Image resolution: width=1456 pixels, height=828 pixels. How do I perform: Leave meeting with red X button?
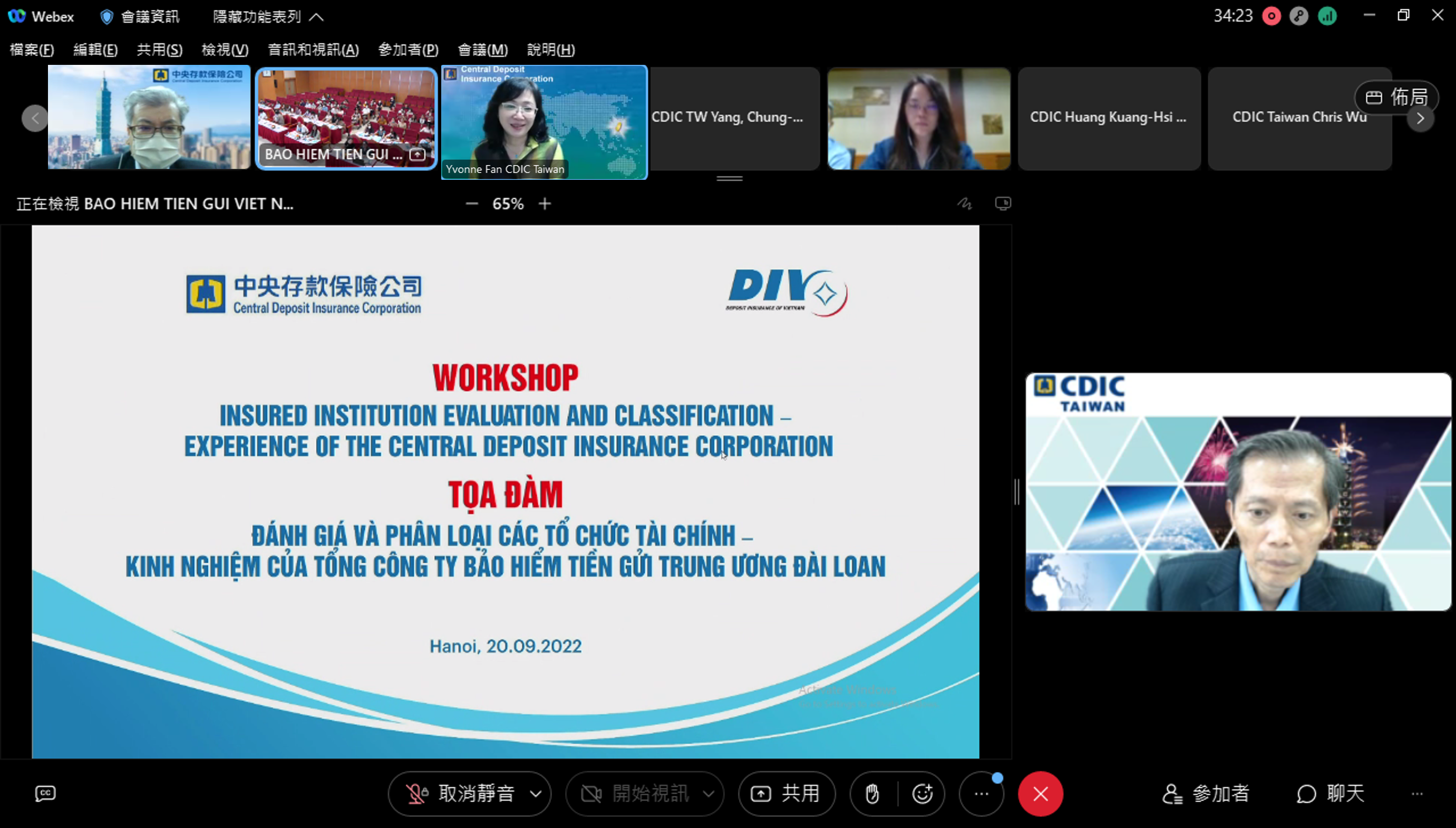(1041, 793)
